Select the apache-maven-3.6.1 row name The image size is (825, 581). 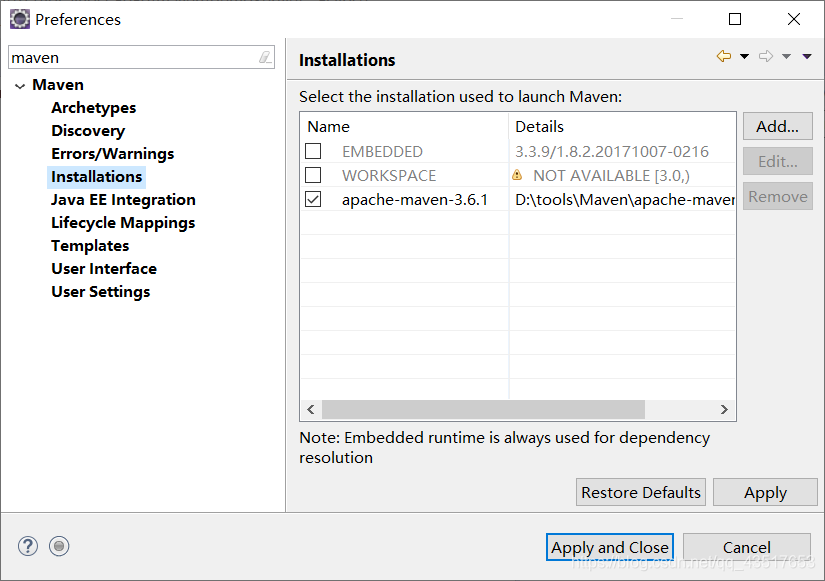click(x=415, y=200)
